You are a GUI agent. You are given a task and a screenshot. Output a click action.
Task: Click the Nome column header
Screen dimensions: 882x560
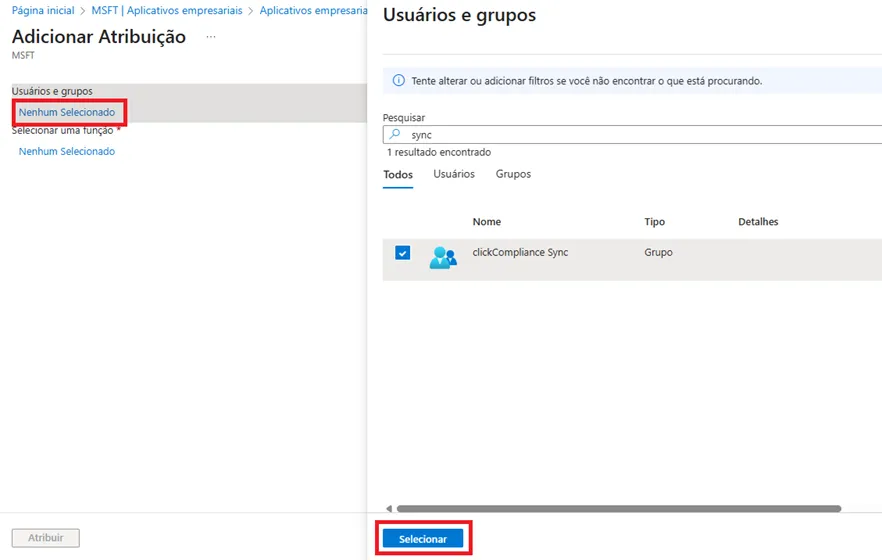tap(487, 222)
